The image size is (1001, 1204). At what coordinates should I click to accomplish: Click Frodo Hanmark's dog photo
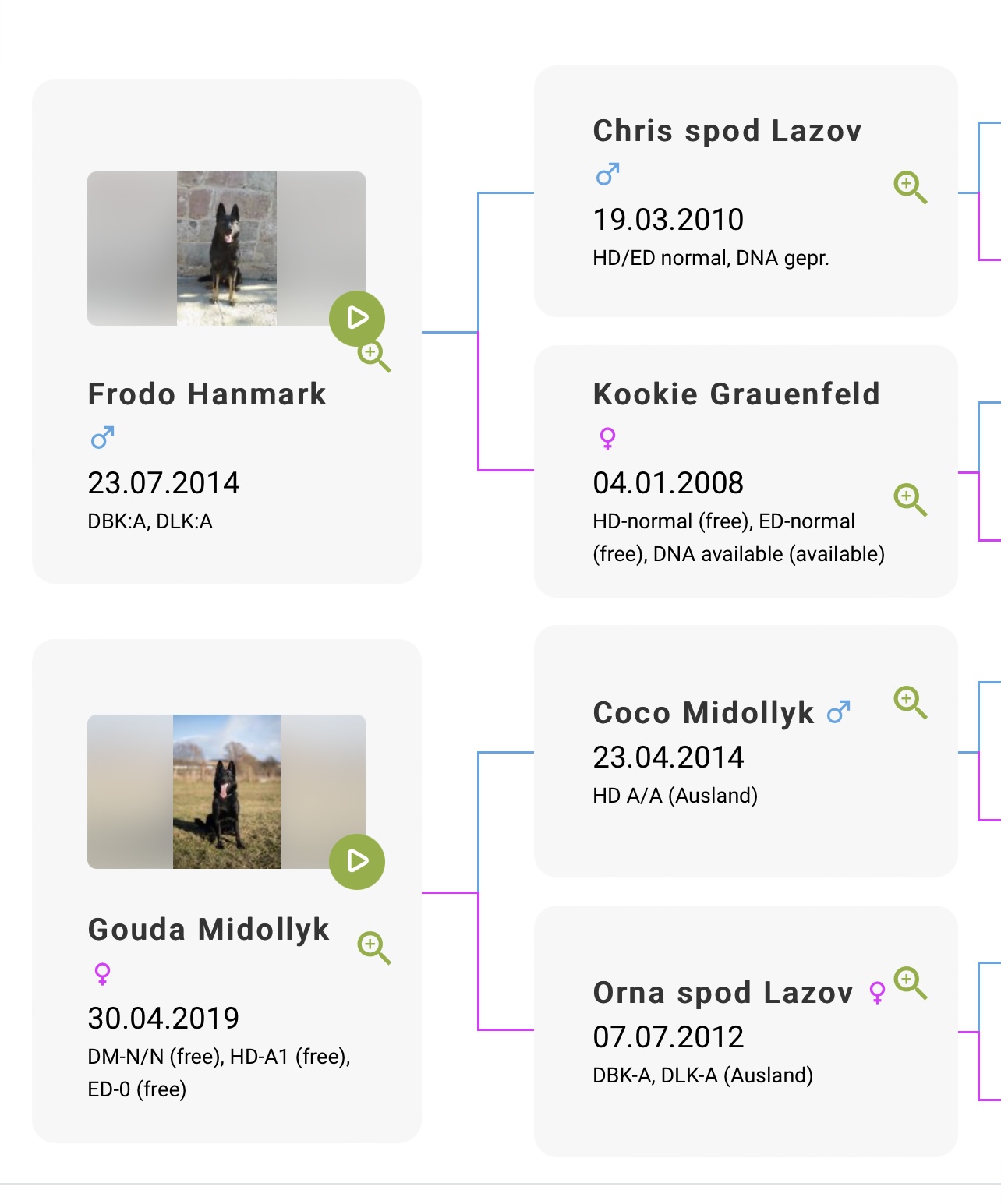(226, 248)
